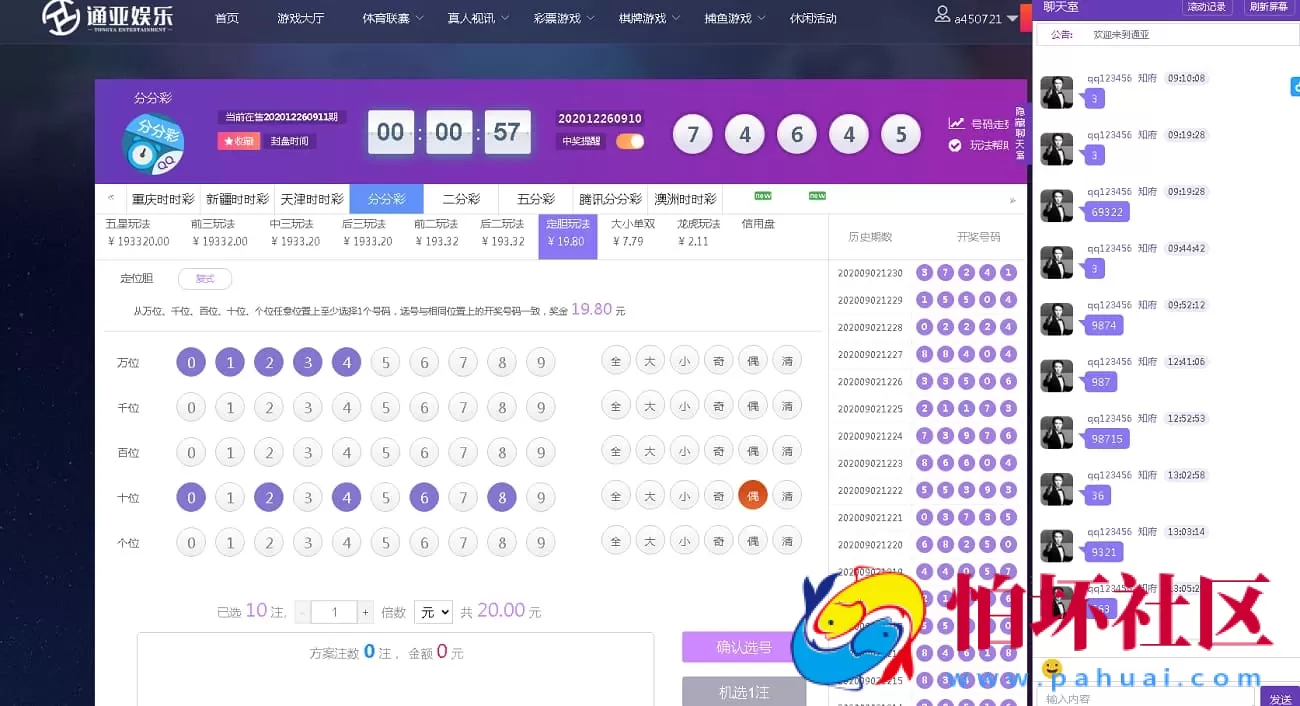Click the user account icon beside a450721

(x=941, y=16)
